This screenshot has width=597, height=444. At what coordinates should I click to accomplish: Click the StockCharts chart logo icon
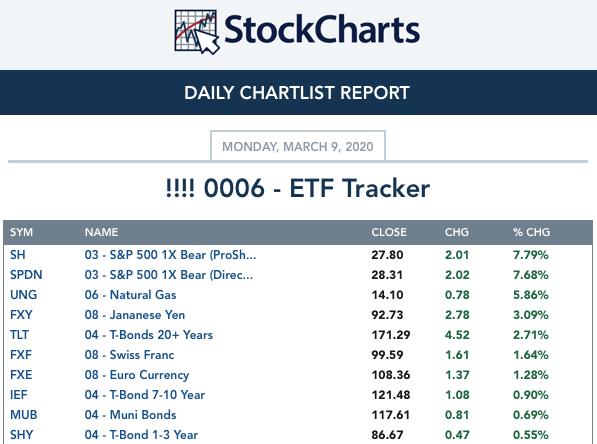tap(197, 32)
